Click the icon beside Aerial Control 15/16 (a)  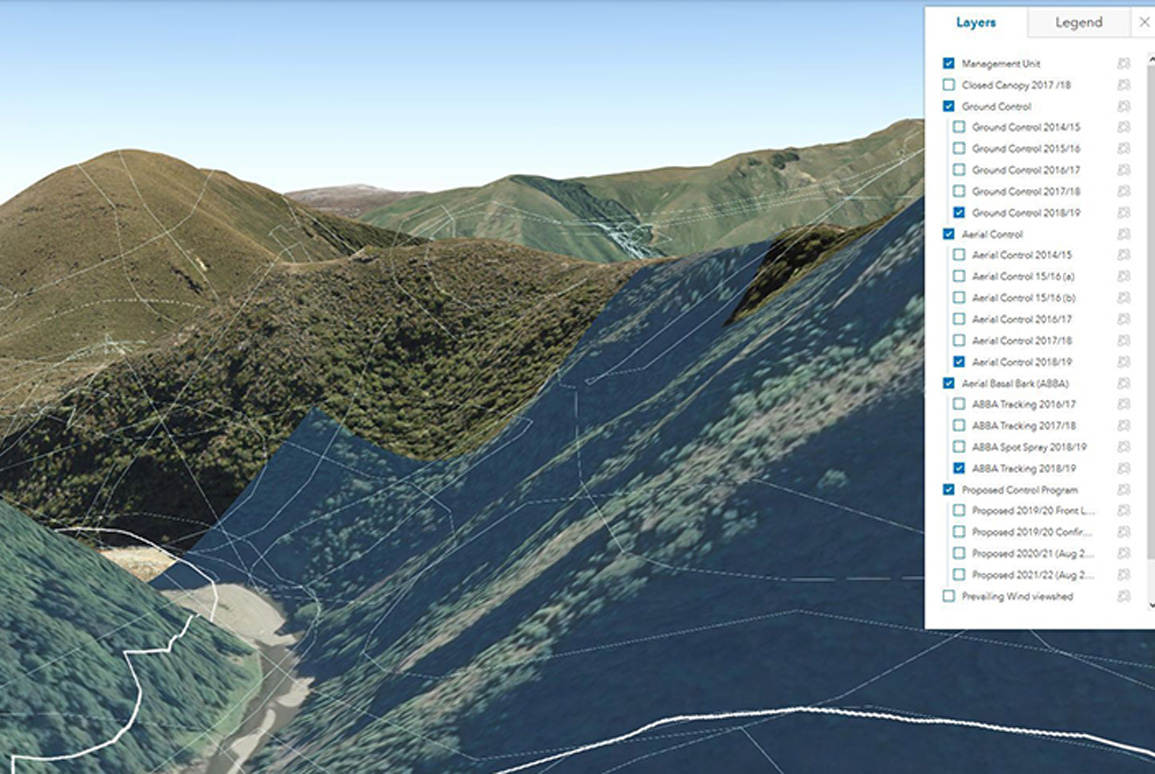click(1123, 276)
